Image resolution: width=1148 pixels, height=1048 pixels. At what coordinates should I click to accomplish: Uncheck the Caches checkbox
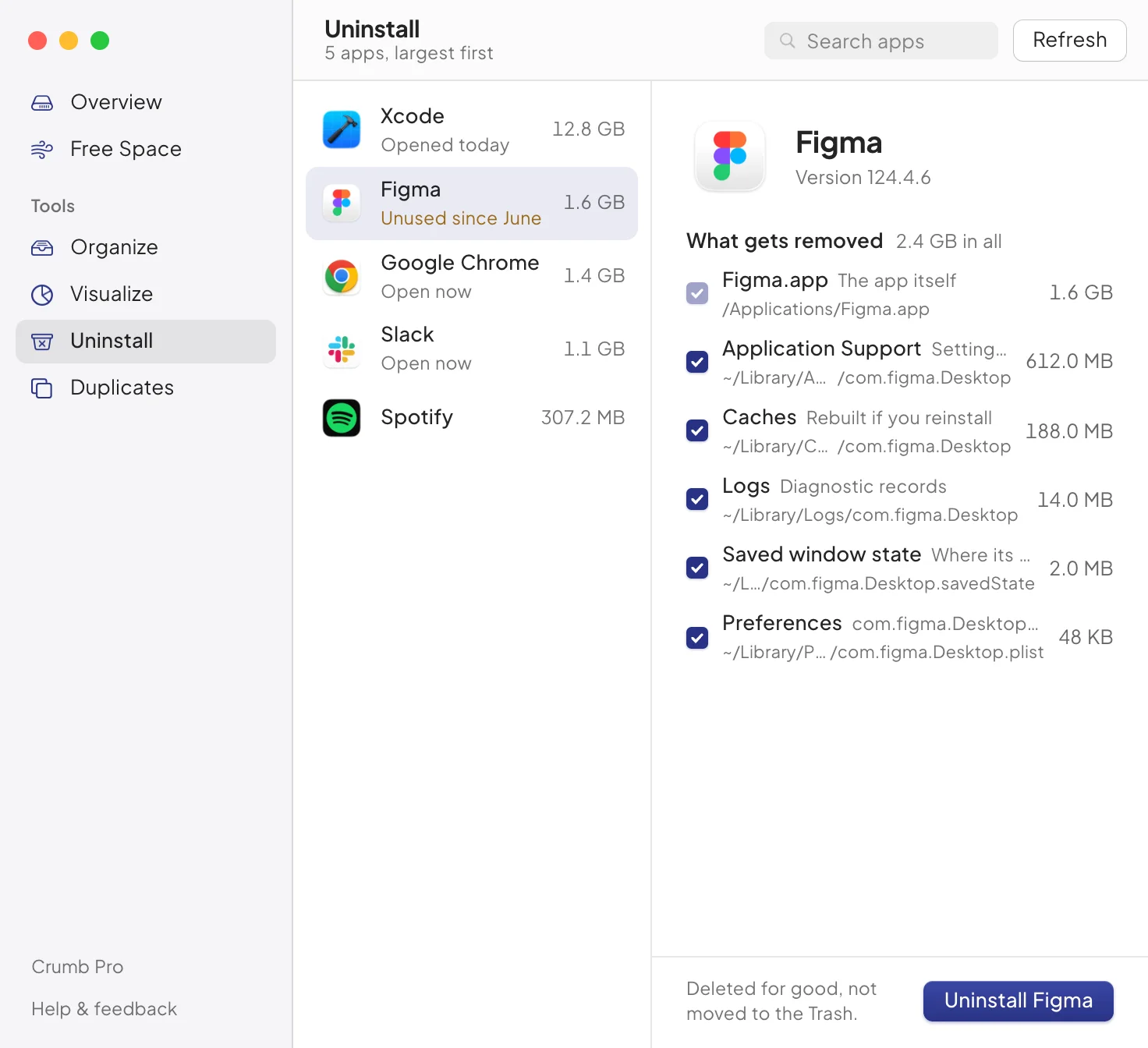(697, 430)
